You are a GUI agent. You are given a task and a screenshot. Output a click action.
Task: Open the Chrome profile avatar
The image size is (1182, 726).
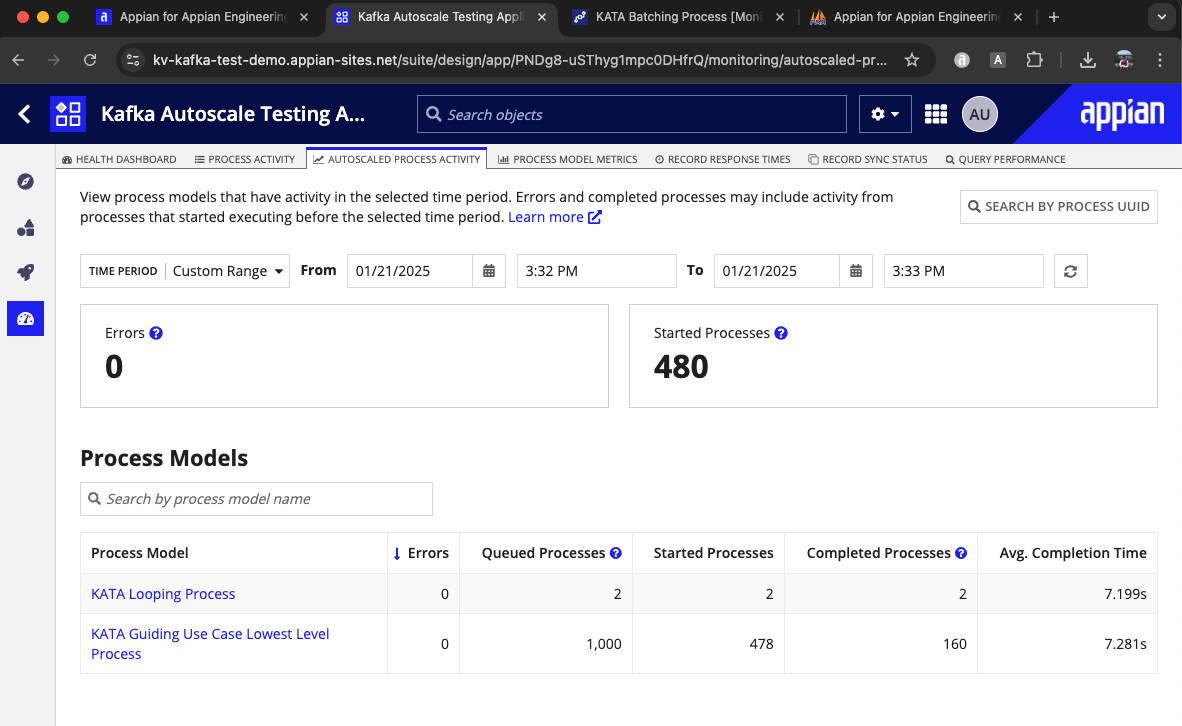(1124, 60)
